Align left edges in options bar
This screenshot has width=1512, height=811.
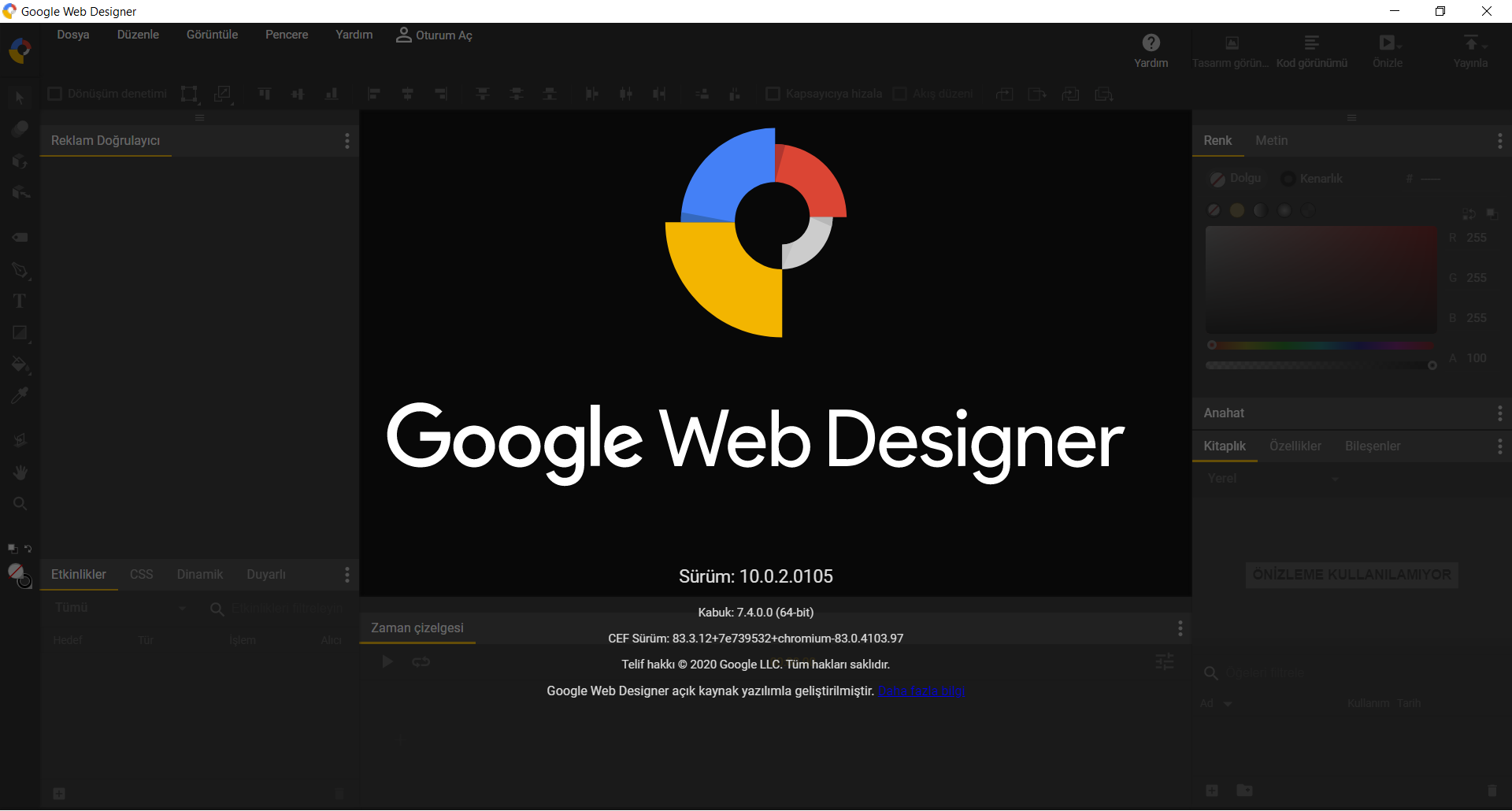tap(374, 94)
